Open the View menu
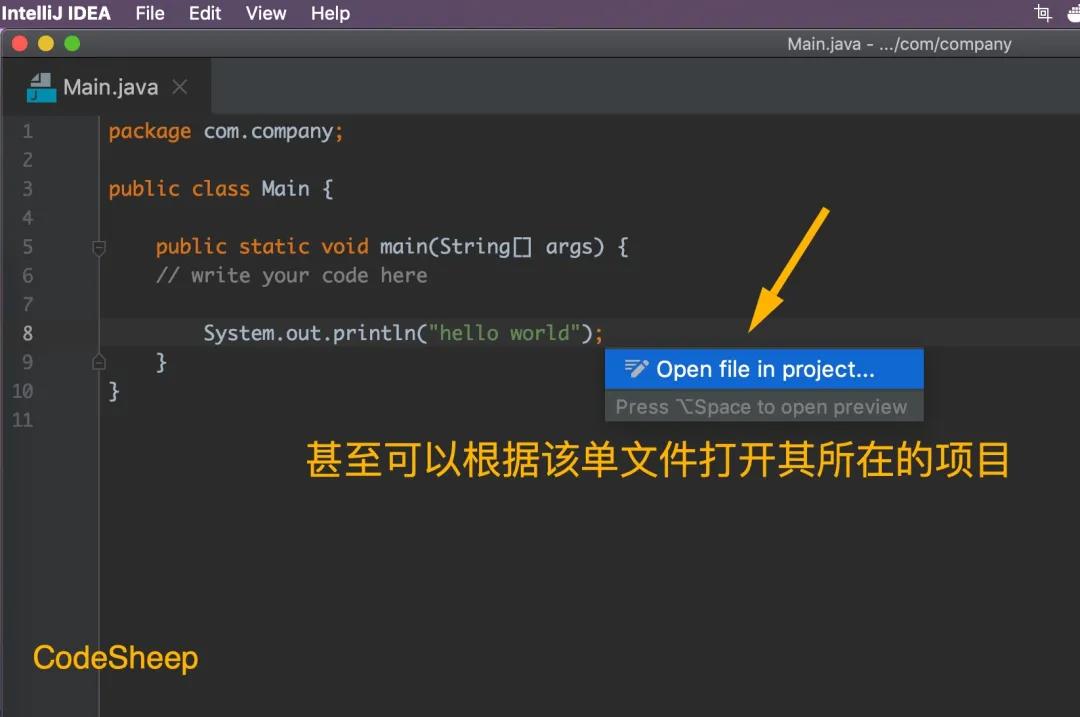 (266, 13)
